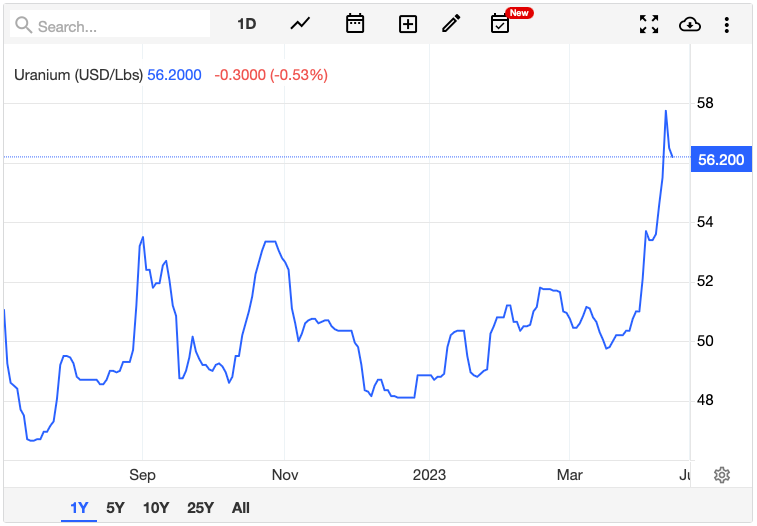Click the plus icon to add comparison

(x=407, y=24)
